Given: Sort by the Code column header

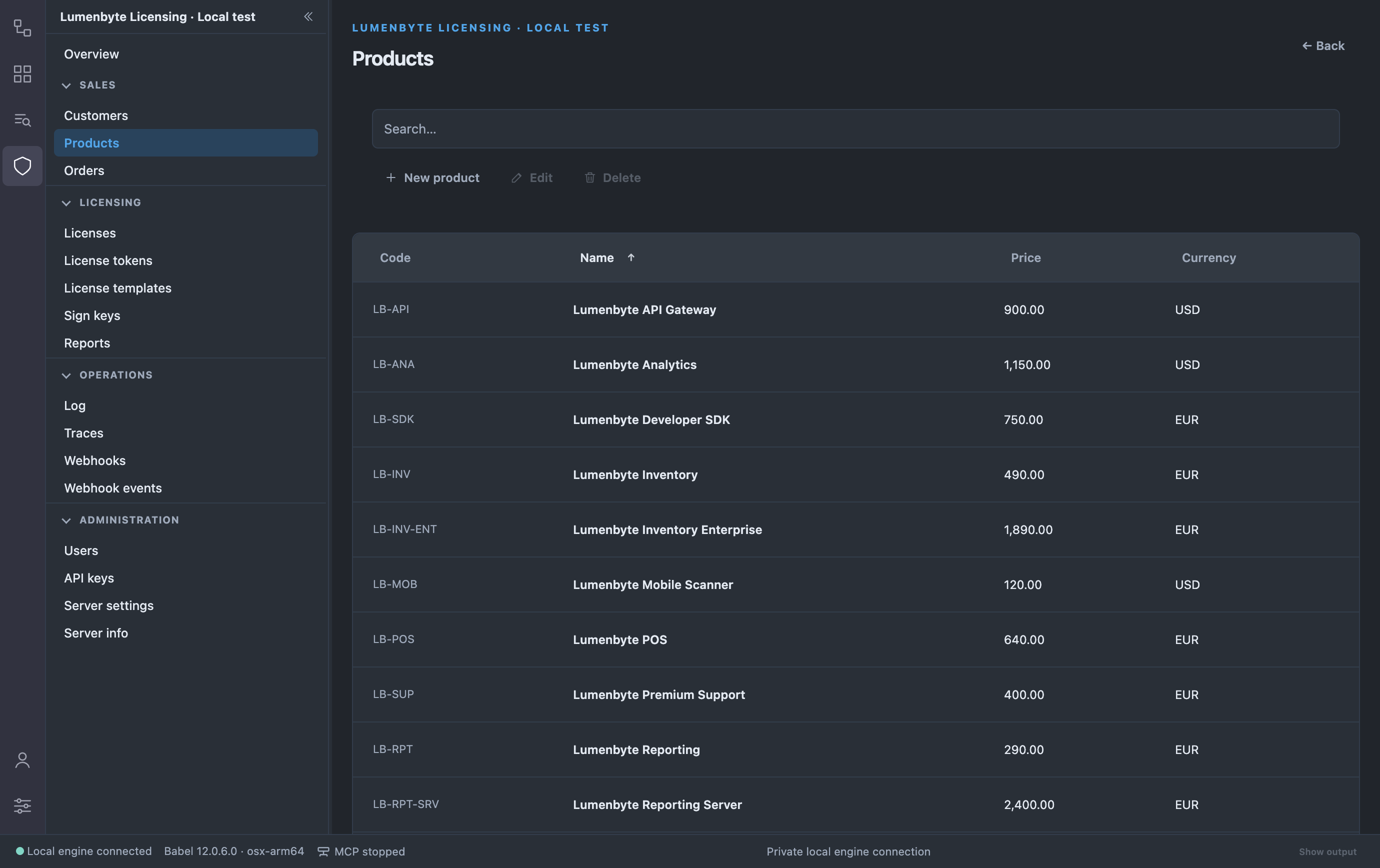Looking at the screenshot, I should pyautogui.click(x=395, y=258).
